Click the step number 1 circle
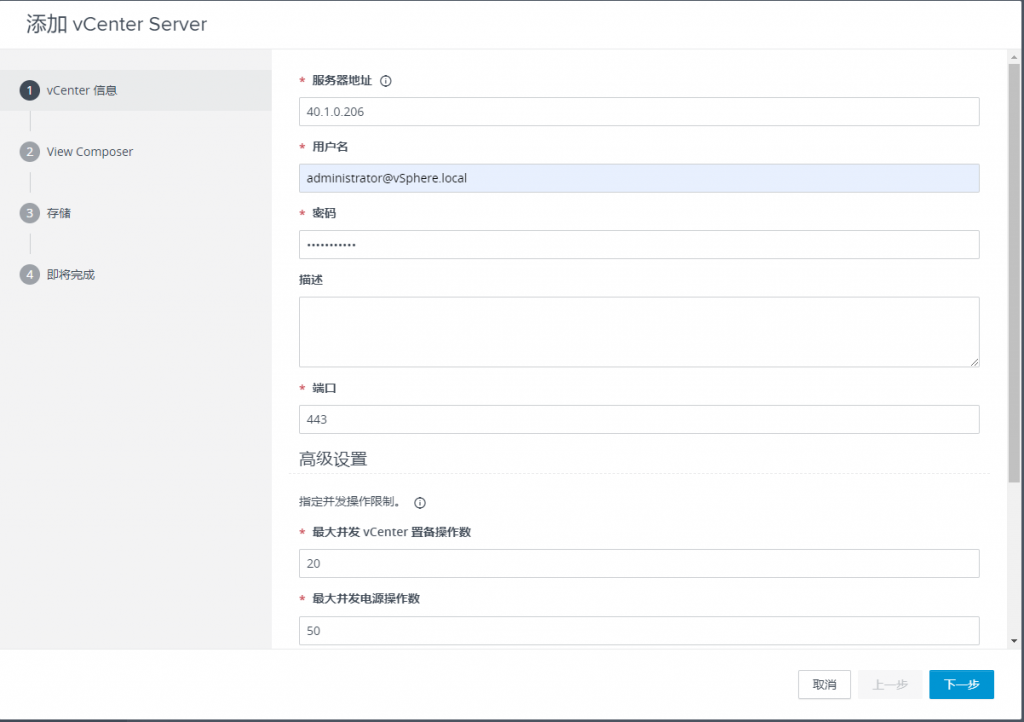The width and height of the screenshot is (1024, 722). coord(29,90)
